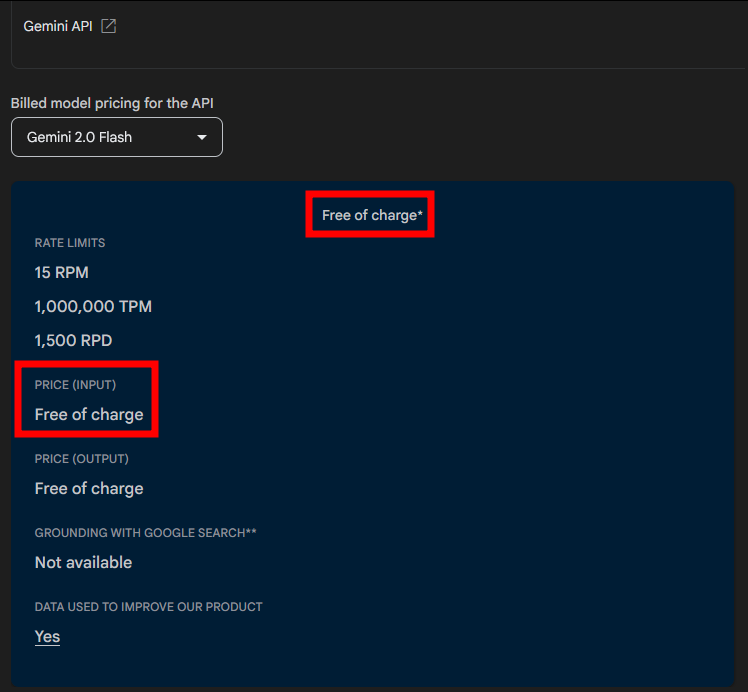This screenshot has height=692, width=748.
Task: Select the 'Free of charge*' tier heading
Action: [x=372, y=215]
